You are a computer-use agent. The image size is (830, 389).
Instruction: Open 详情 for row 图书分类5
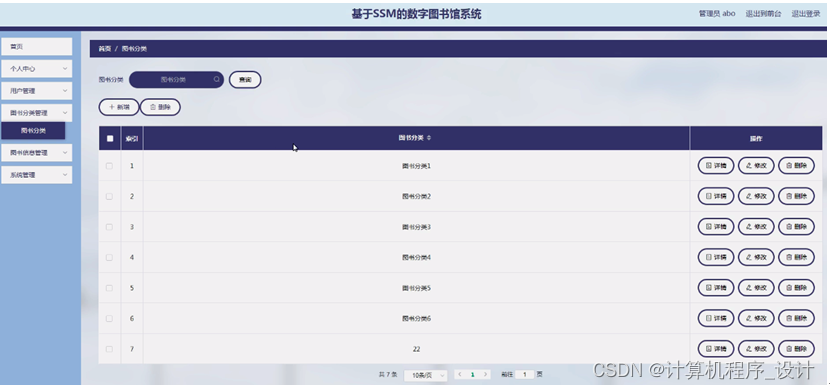tap(716, 288)
